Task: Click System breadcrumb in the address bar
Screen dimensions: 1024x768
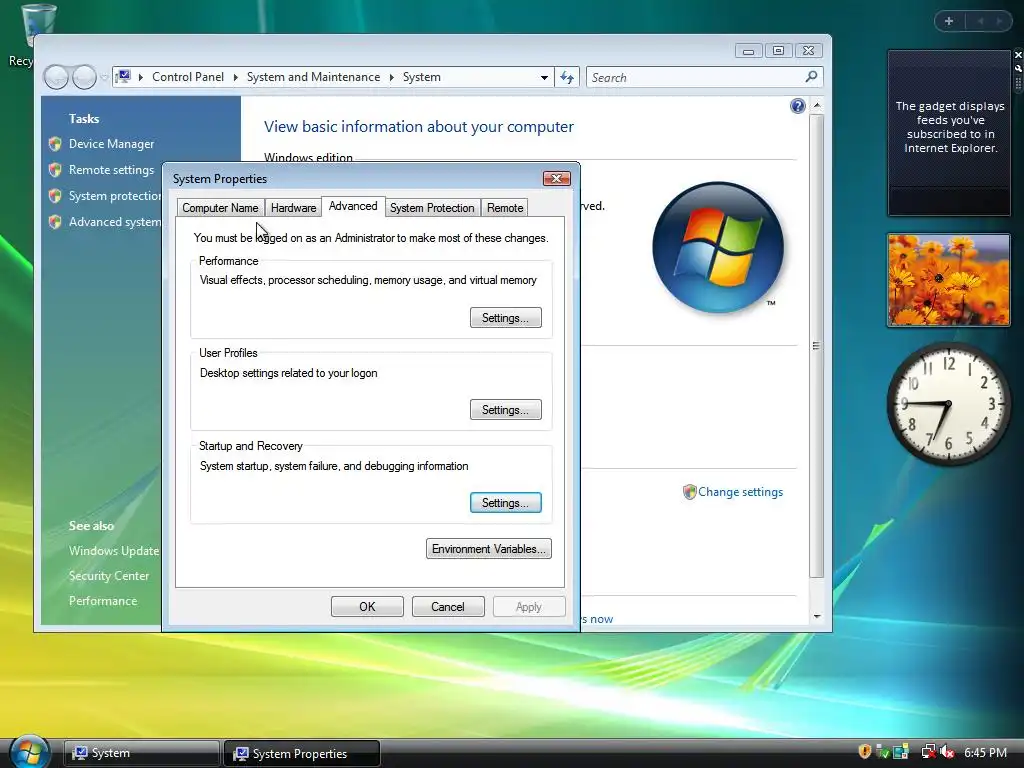Action: pos(422,77)
